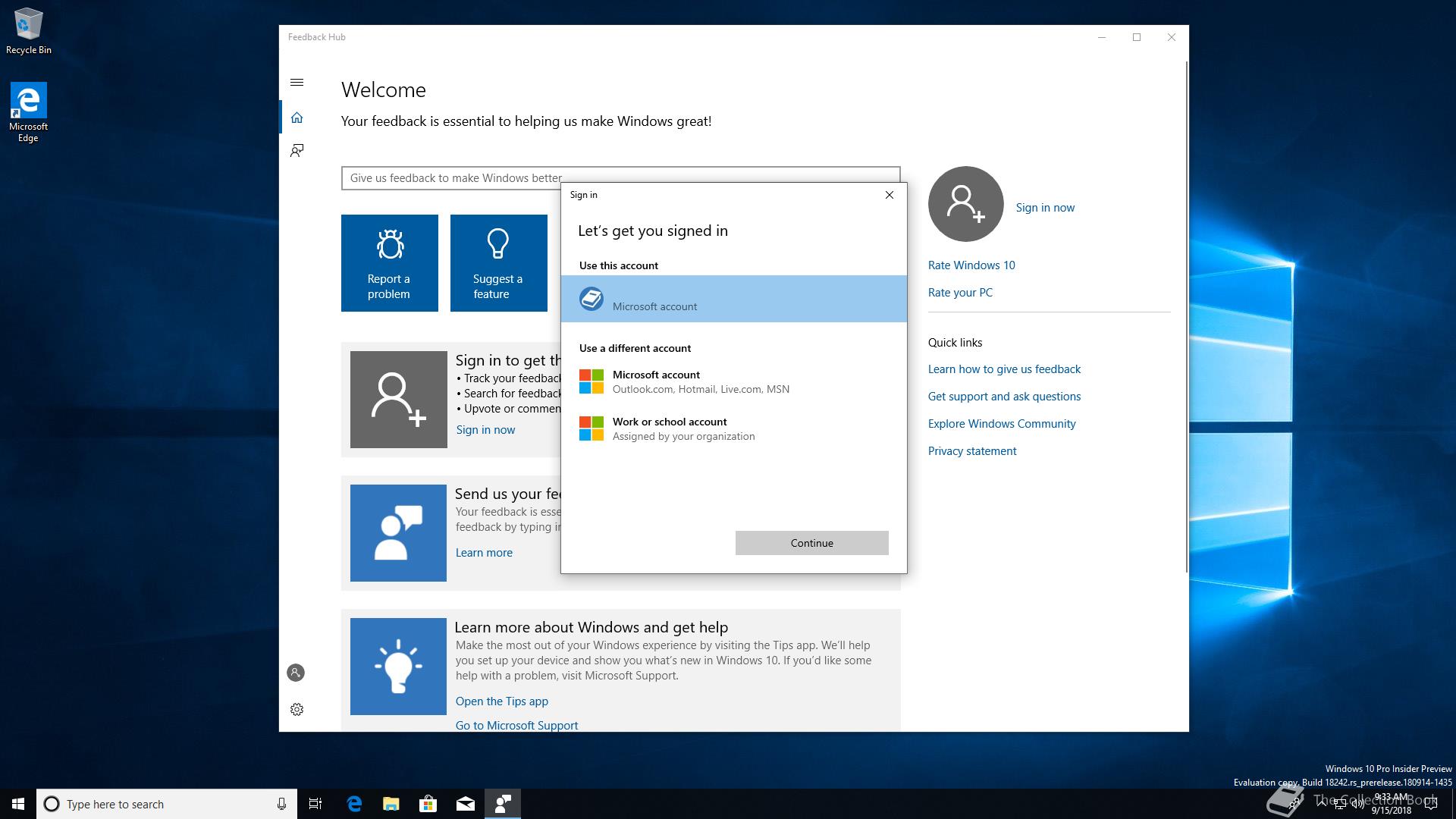
Task: Go to Home in sidebar
Action: (297, 118)
